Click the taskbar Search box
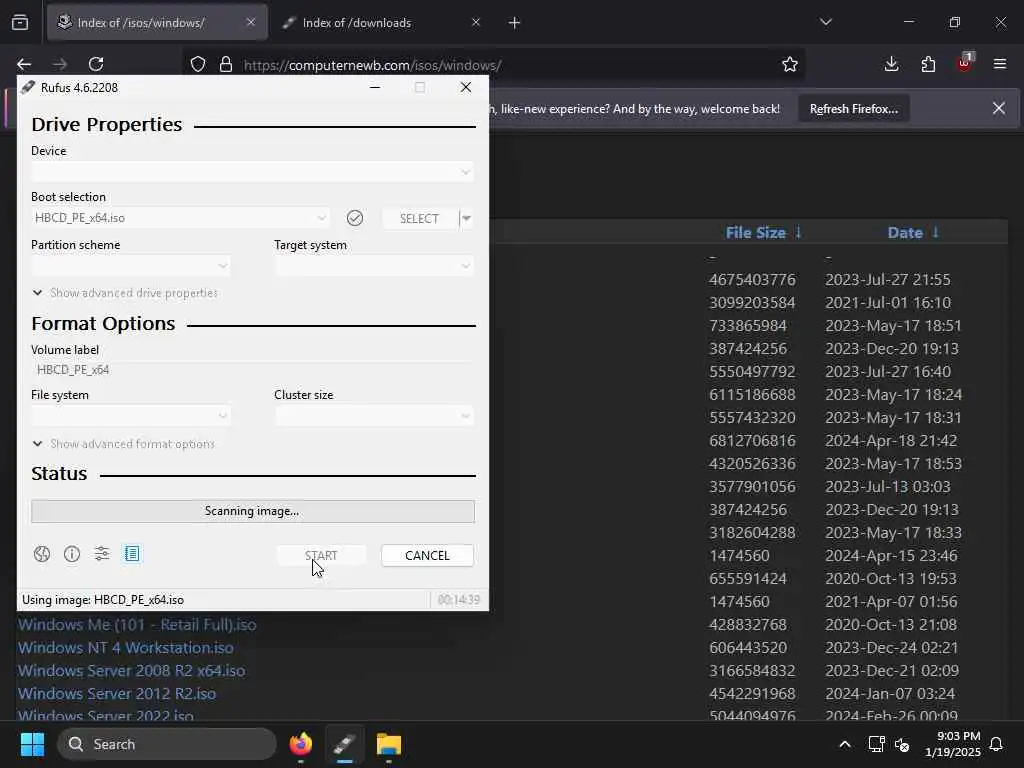1024x768 pixels. (167, 744)
